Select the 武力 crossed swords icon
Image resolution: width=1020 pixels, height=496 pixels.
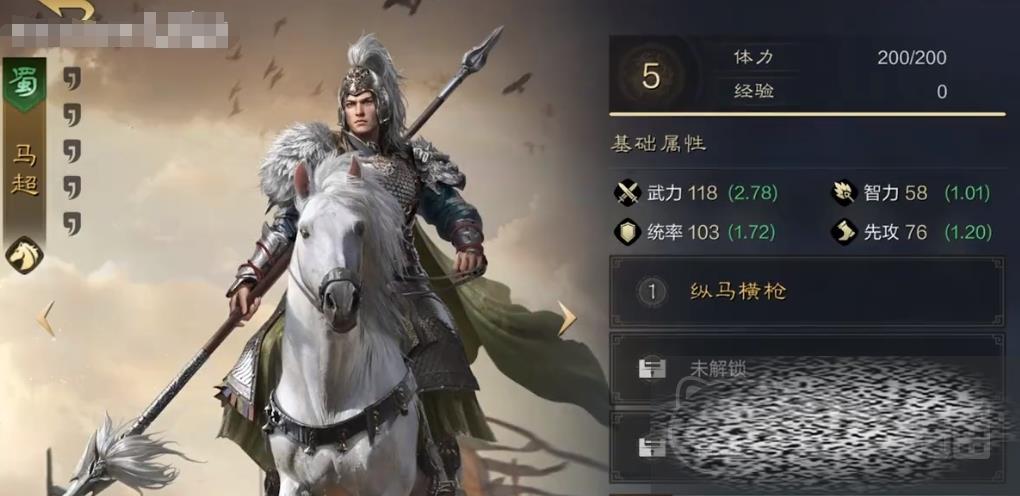pyautogui.click(x=628, y=193)
